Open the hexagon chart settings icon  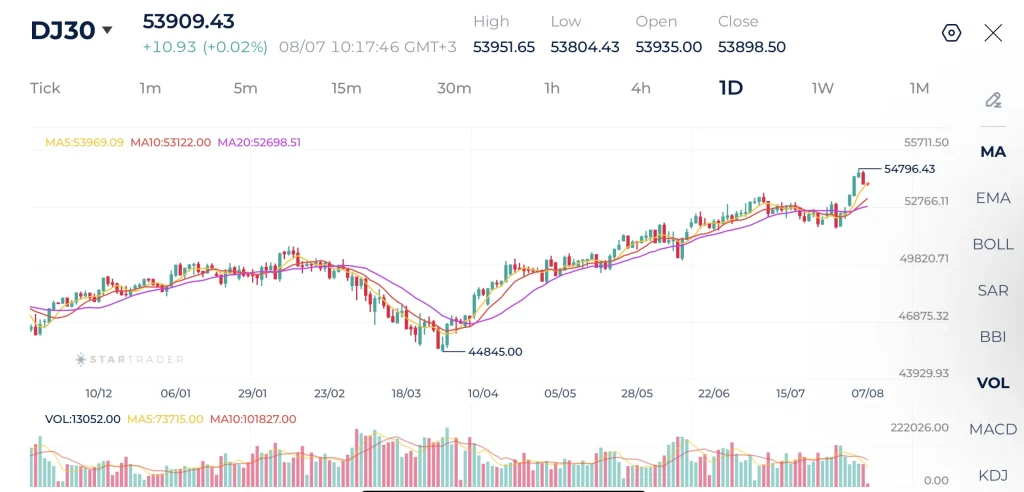click(952, 33)
